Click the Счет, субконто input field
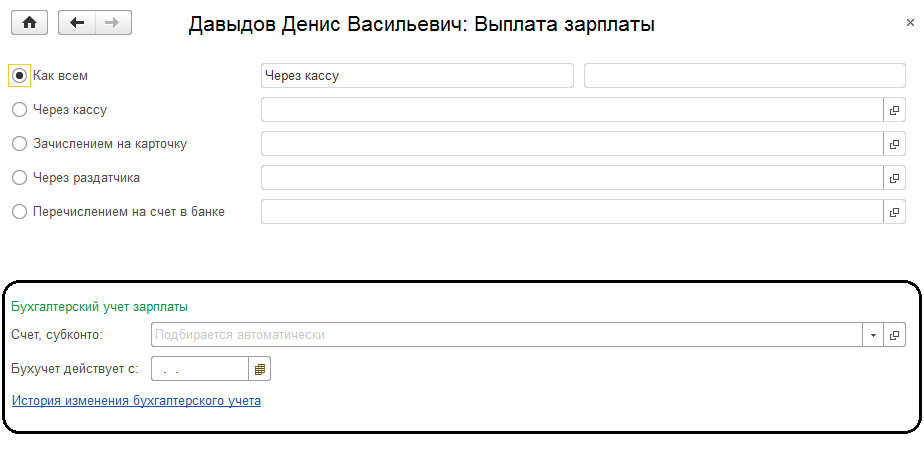The width and height of the screenshot is (924, 454). click(505, 335)
